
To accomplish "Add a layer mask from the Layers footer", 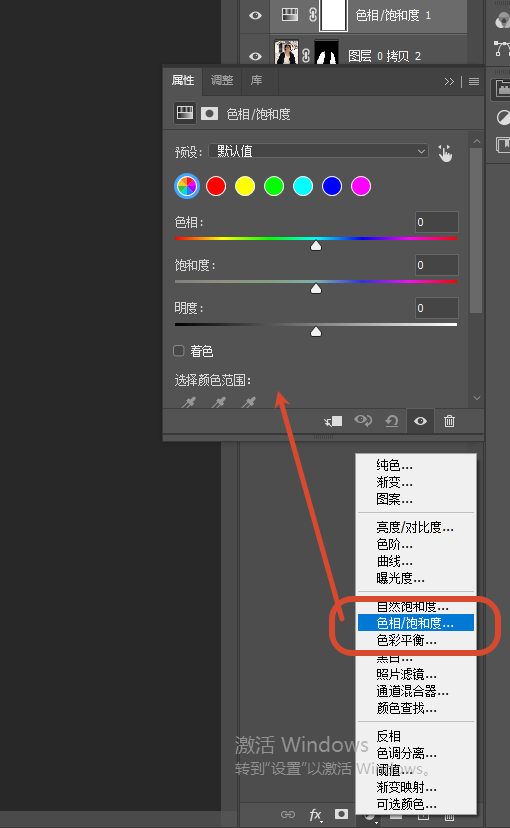I will tap(342, 814).
